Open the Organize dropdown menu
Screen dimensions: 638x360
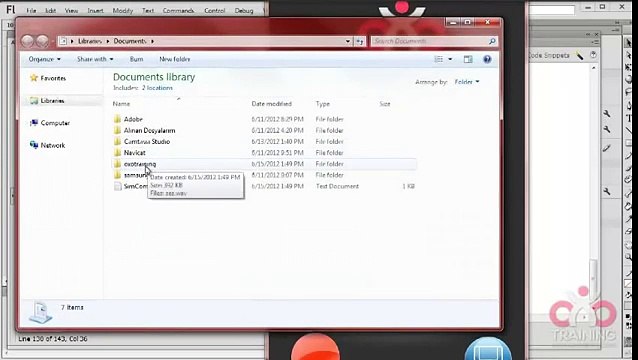pyautogui.click(x=44, y=59)
